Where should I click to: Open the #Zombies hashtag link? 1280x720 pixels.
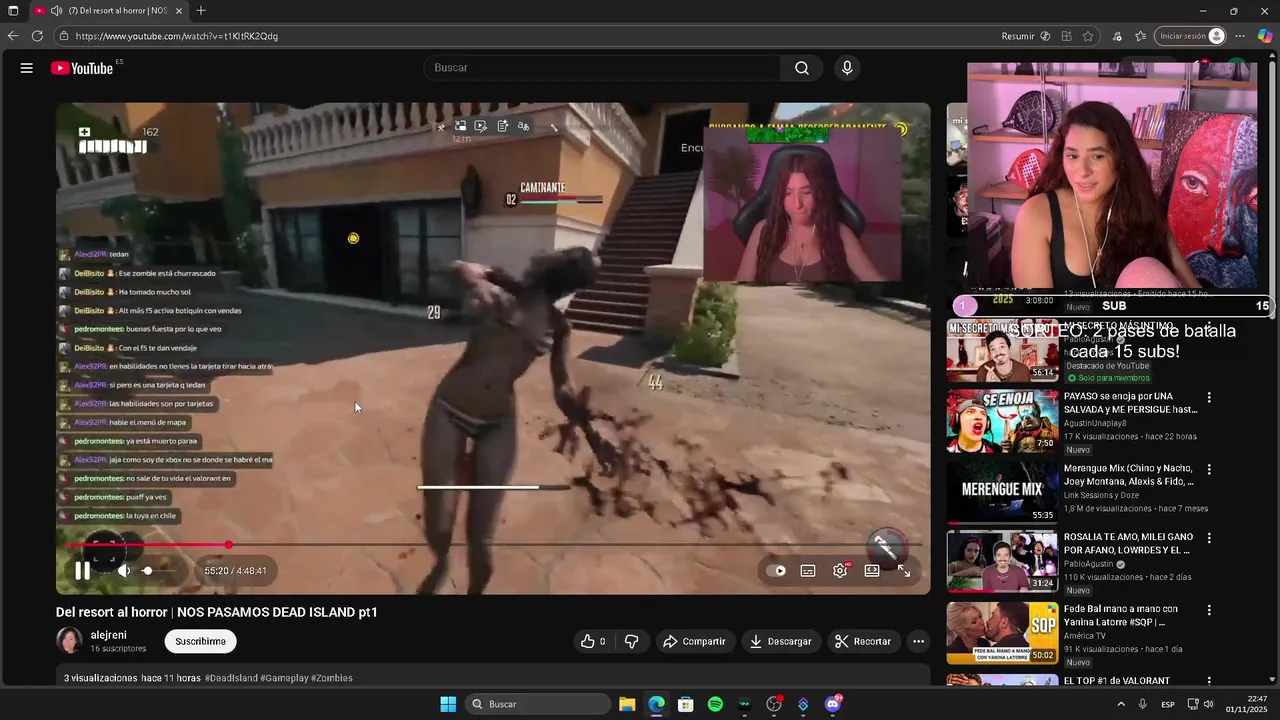[332, 678]
